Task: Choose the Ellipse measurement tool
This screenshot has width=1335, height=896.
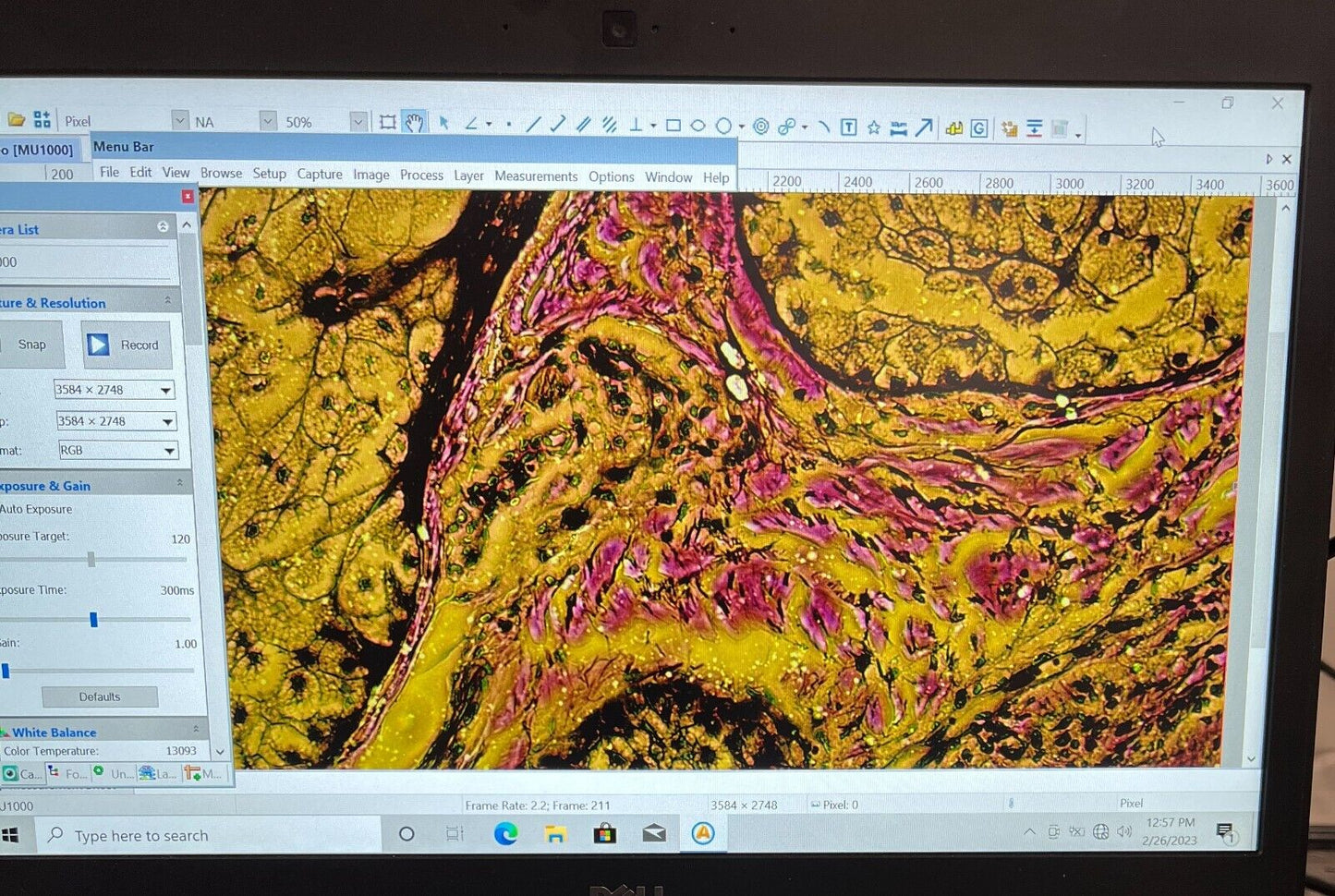Action: pyautogui.click(x=698, y=126)
